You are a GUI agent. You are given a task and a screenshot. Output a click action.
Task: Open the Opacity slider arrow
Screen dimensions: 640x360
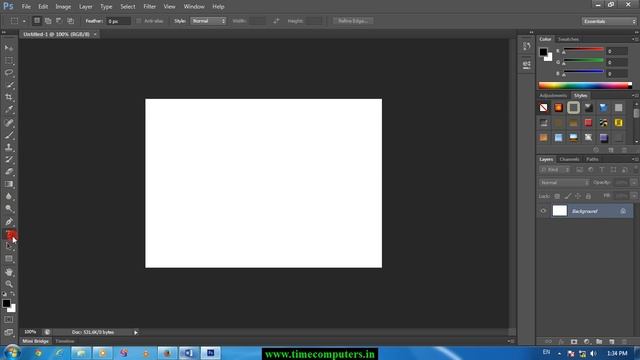[x=633, y=182]
